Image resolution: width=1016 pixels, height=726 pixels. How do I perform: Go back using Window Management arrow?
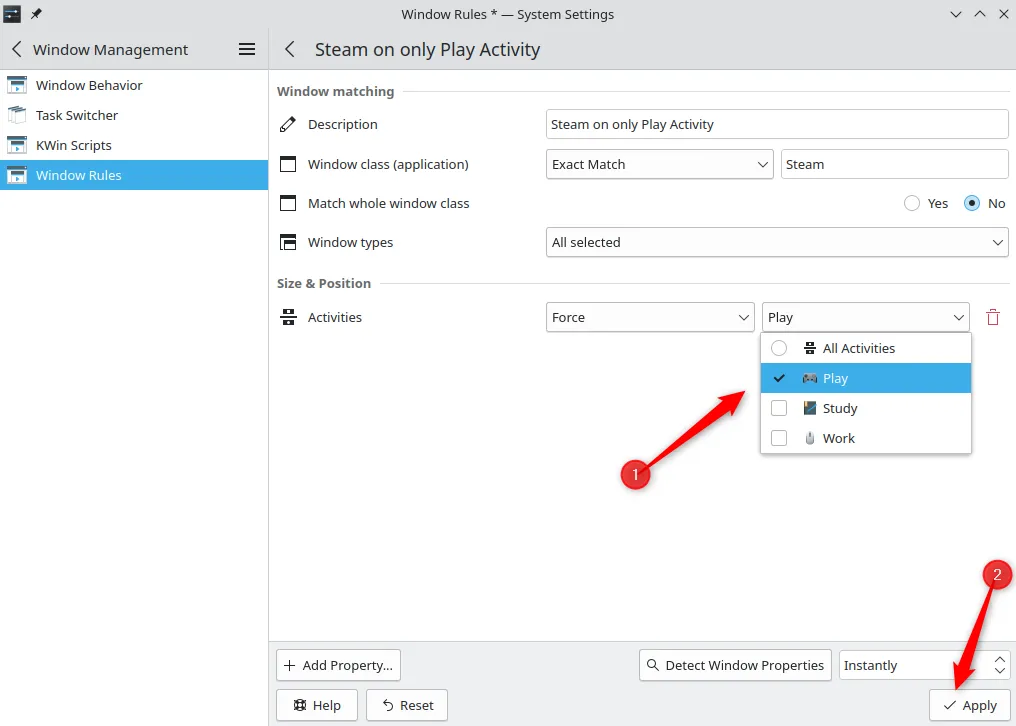[17, 49]
